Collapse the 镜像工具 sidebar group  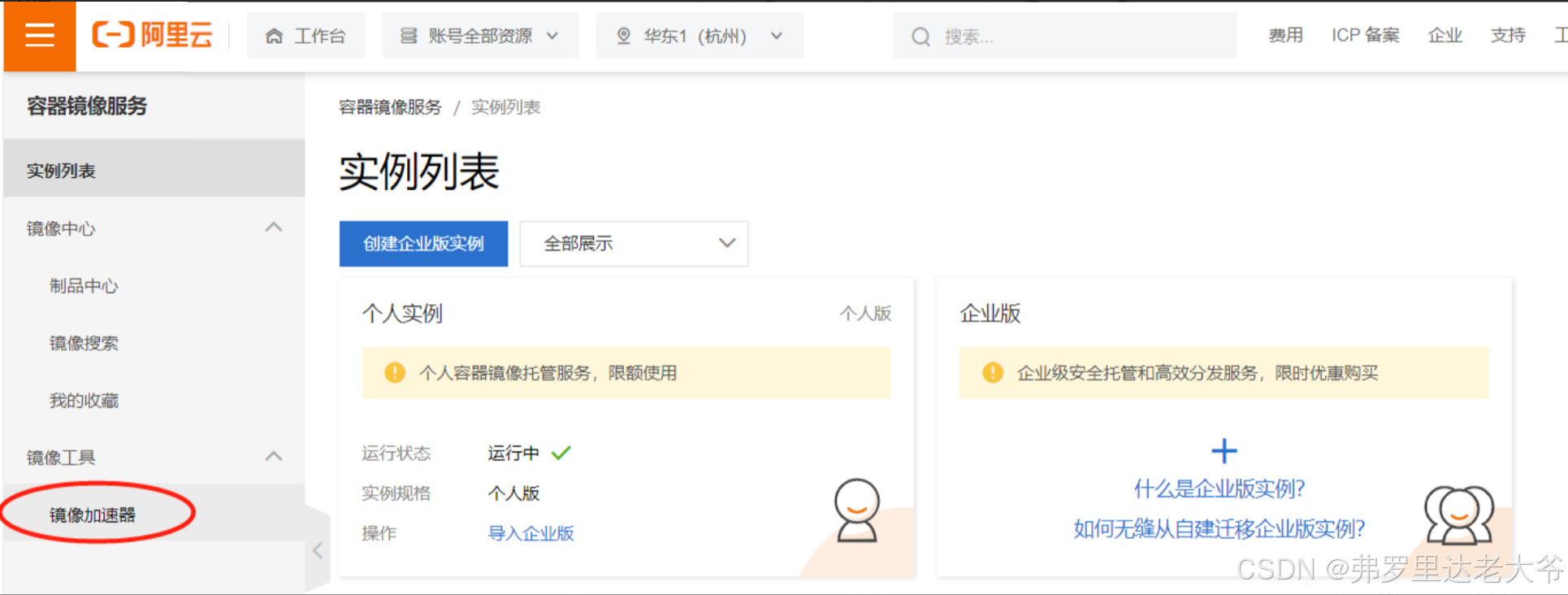click(274, 456)
